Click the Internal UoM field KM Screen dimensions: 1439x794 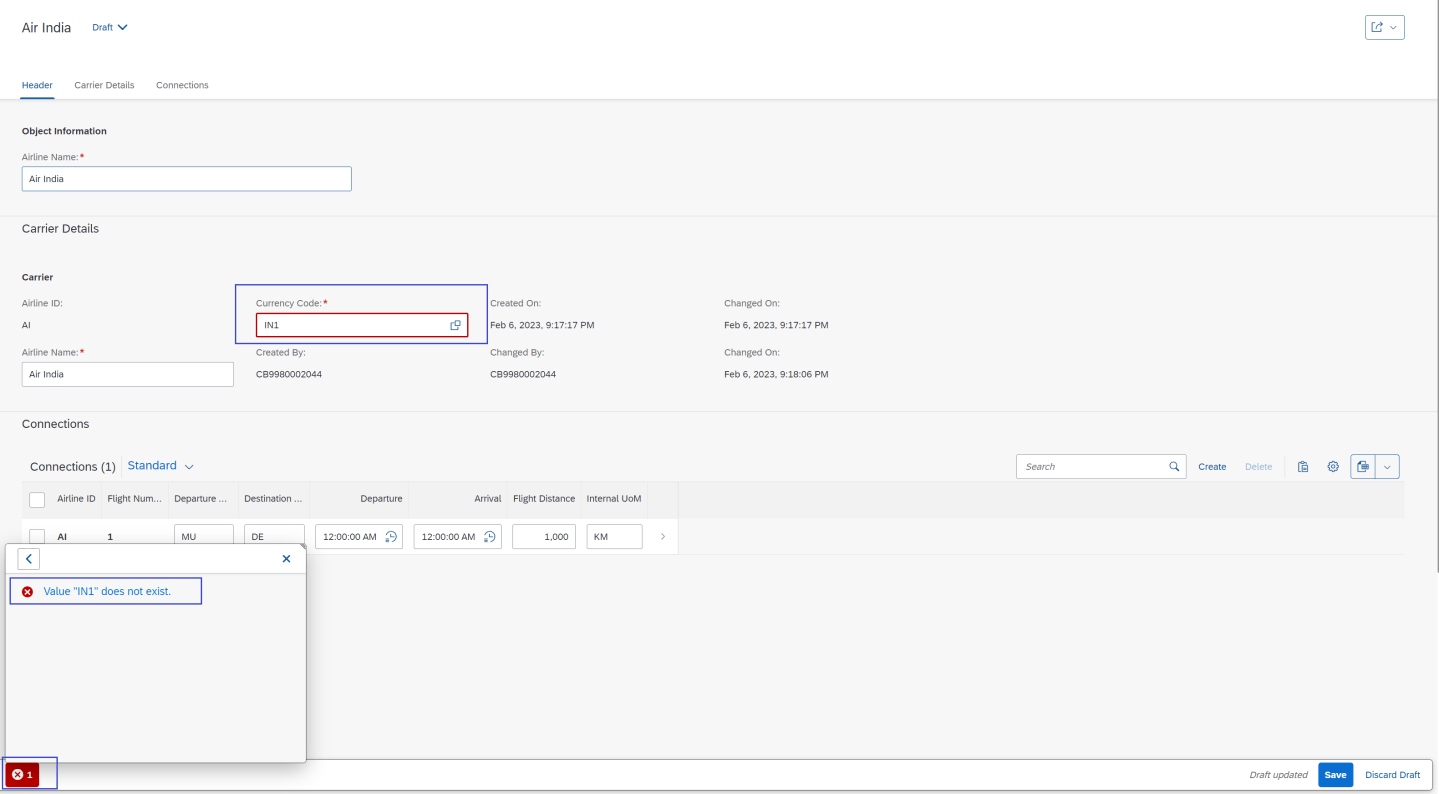(x=614, y=537)
